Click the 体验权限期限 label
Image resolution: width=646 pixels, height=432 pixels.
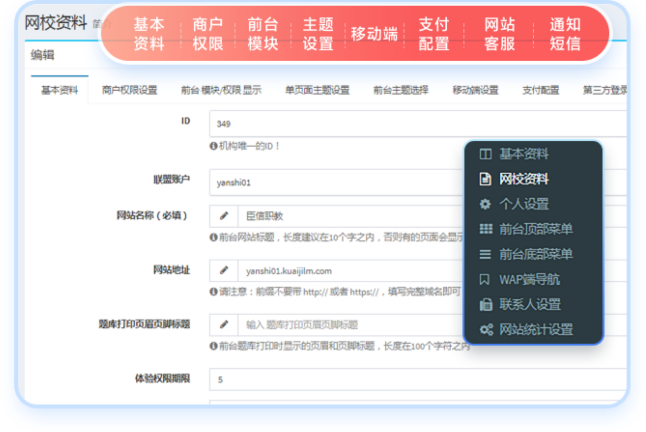(x=162, y=378)
